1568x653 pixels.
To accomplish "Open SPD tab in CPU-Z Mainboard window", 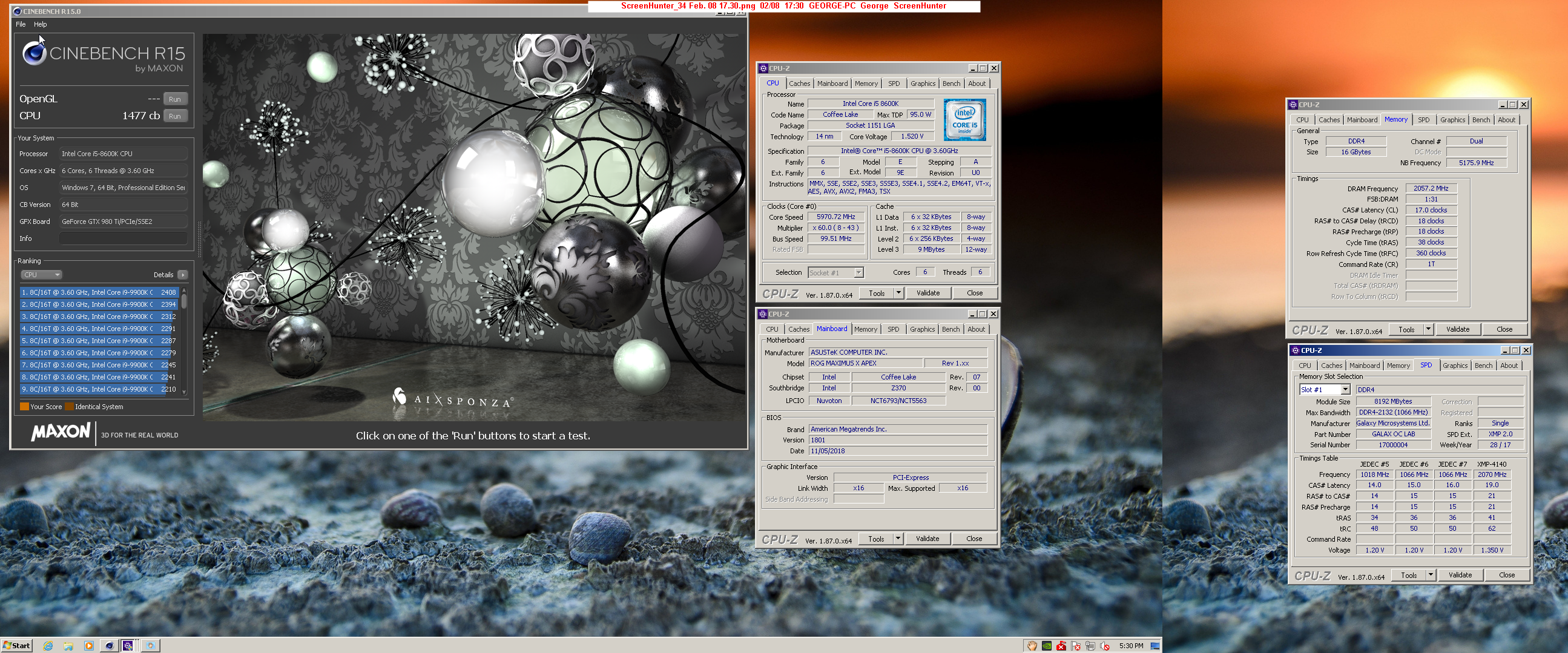I will coord(893,330).
